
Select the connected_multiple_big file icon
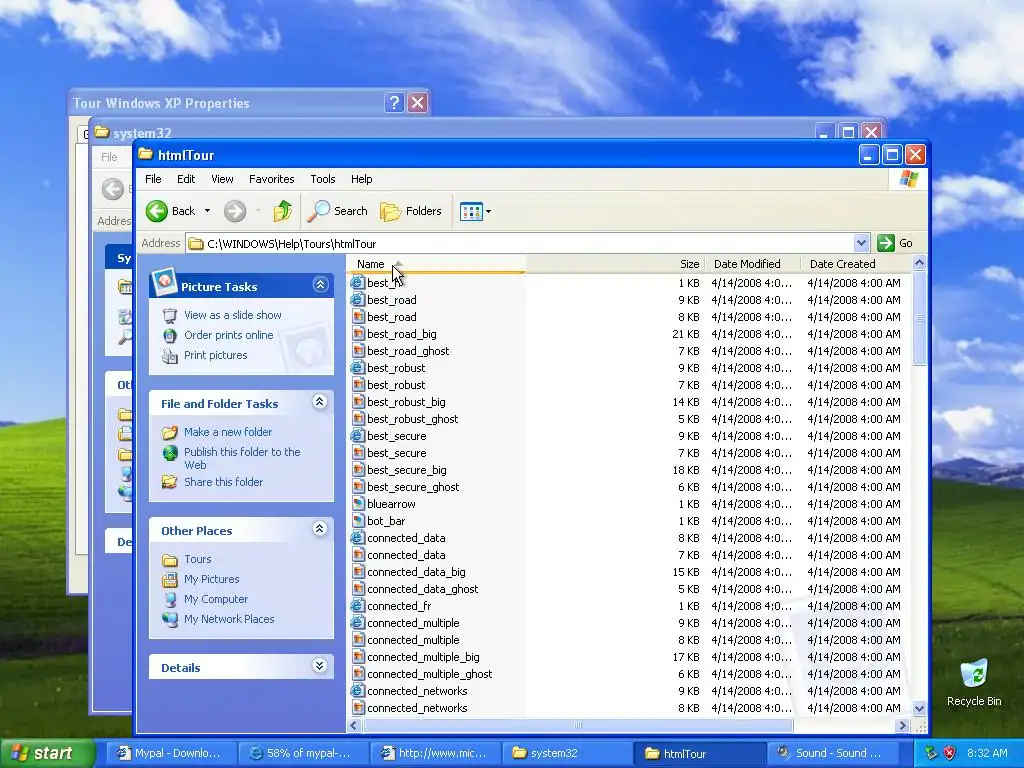(x=358, y=656)
